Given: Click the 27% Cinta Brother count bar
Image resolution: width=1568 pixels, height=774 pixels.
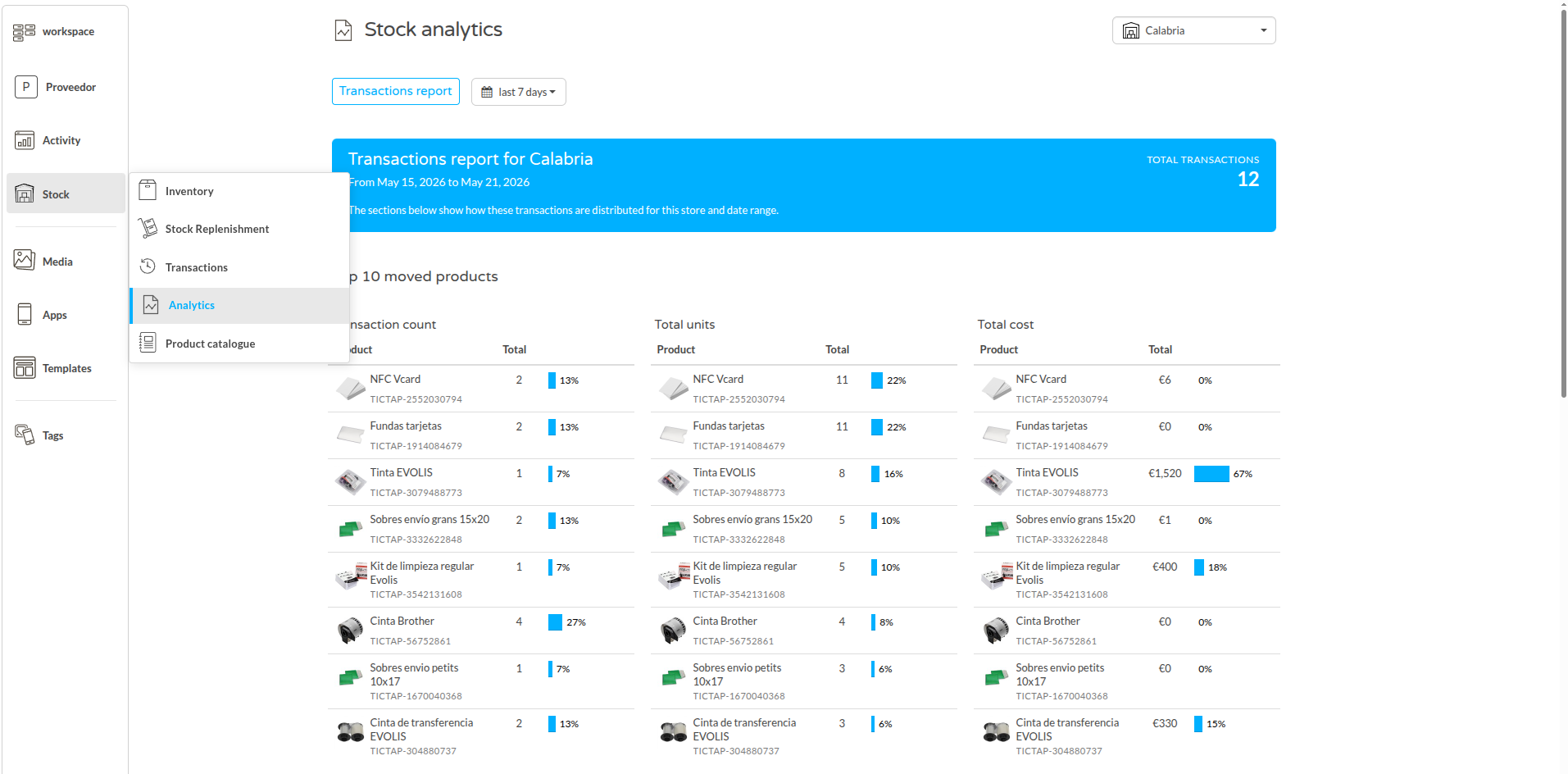Looking at the screenshot, I should pyautogui.click(x=555, y=622).
